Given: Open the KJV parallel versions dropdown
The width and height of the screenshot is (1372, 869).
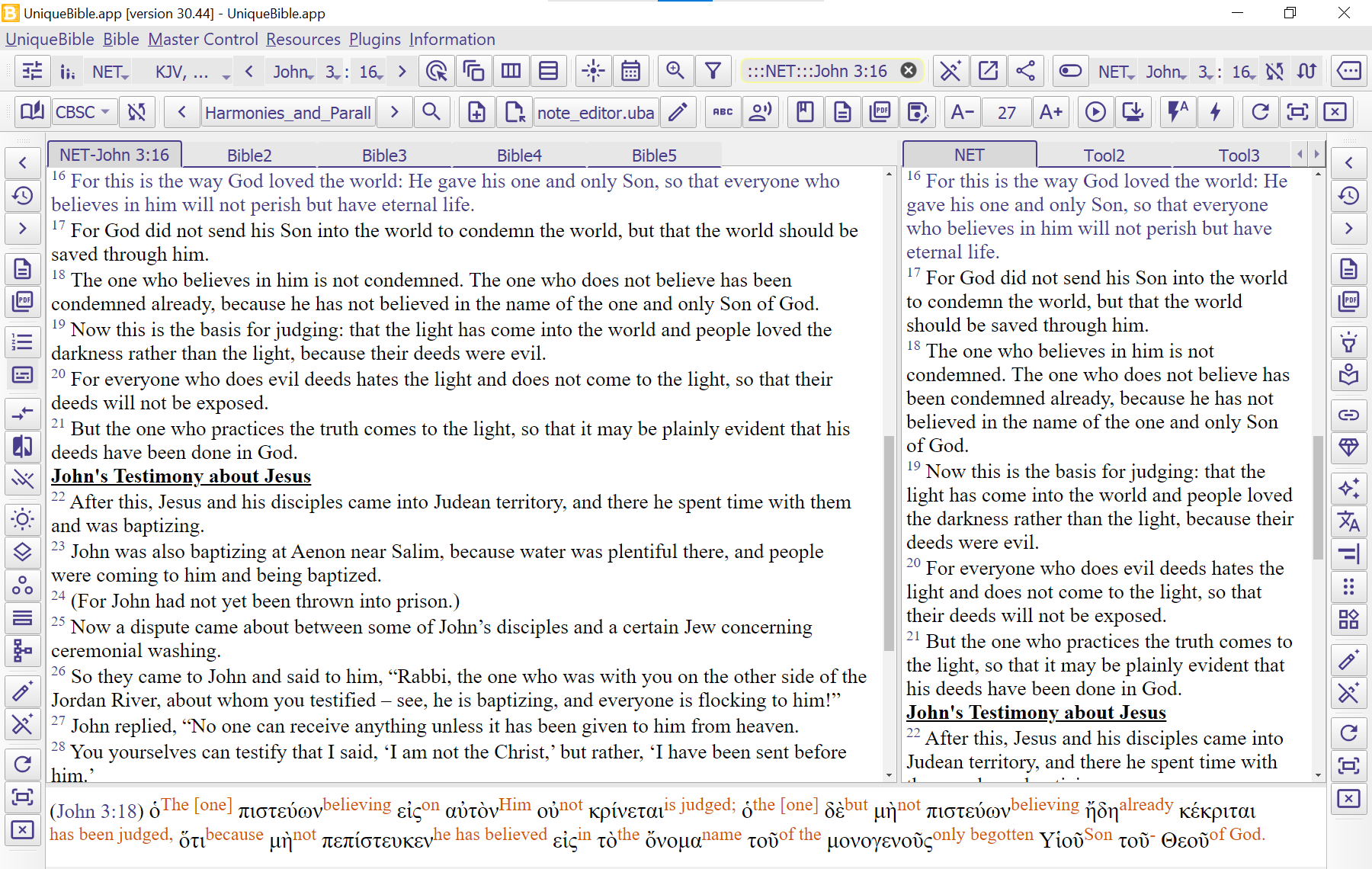Looking at the screenshot, I should 192,72.
